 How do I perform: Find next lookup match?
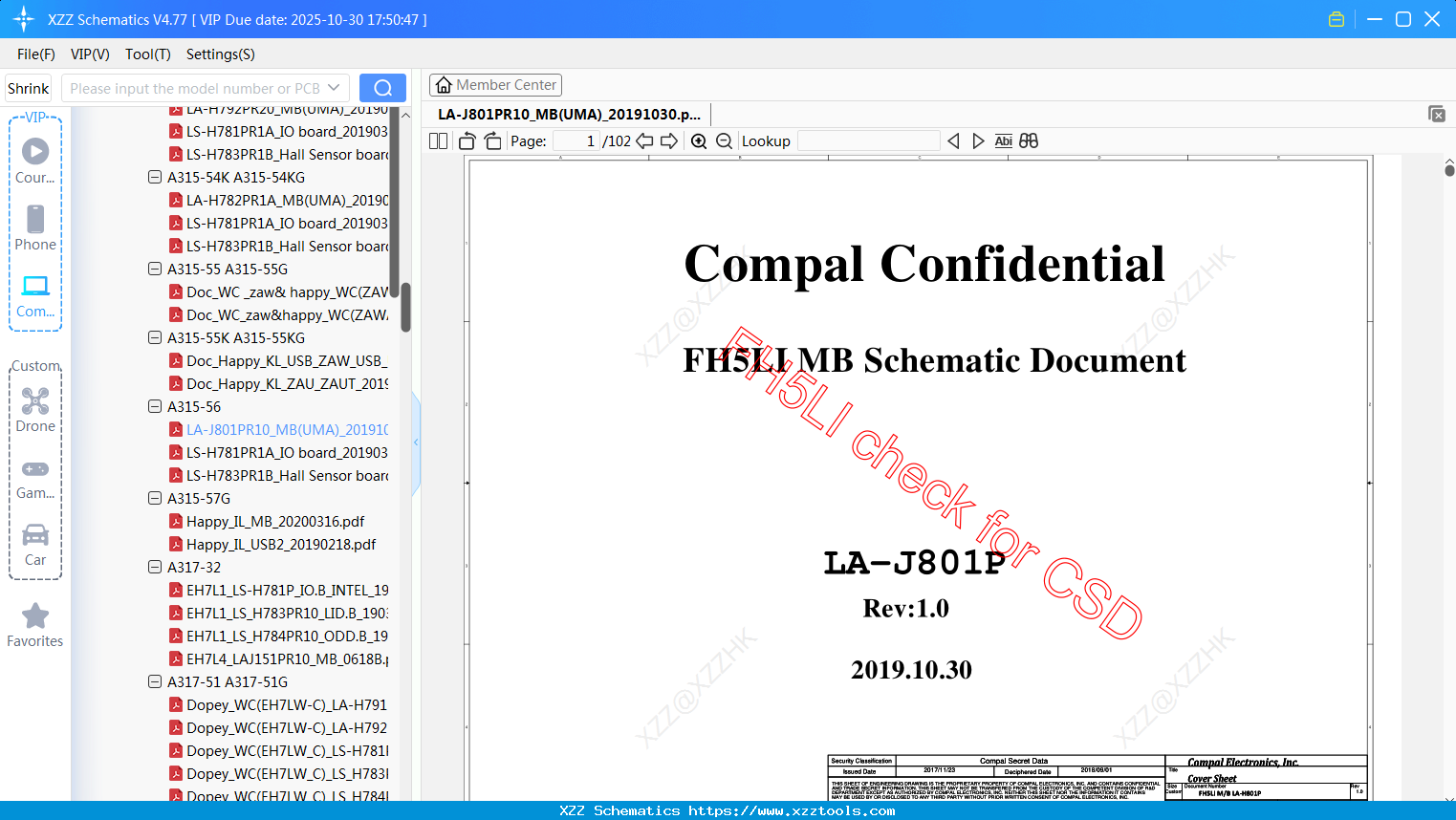[x=978, y=141]
